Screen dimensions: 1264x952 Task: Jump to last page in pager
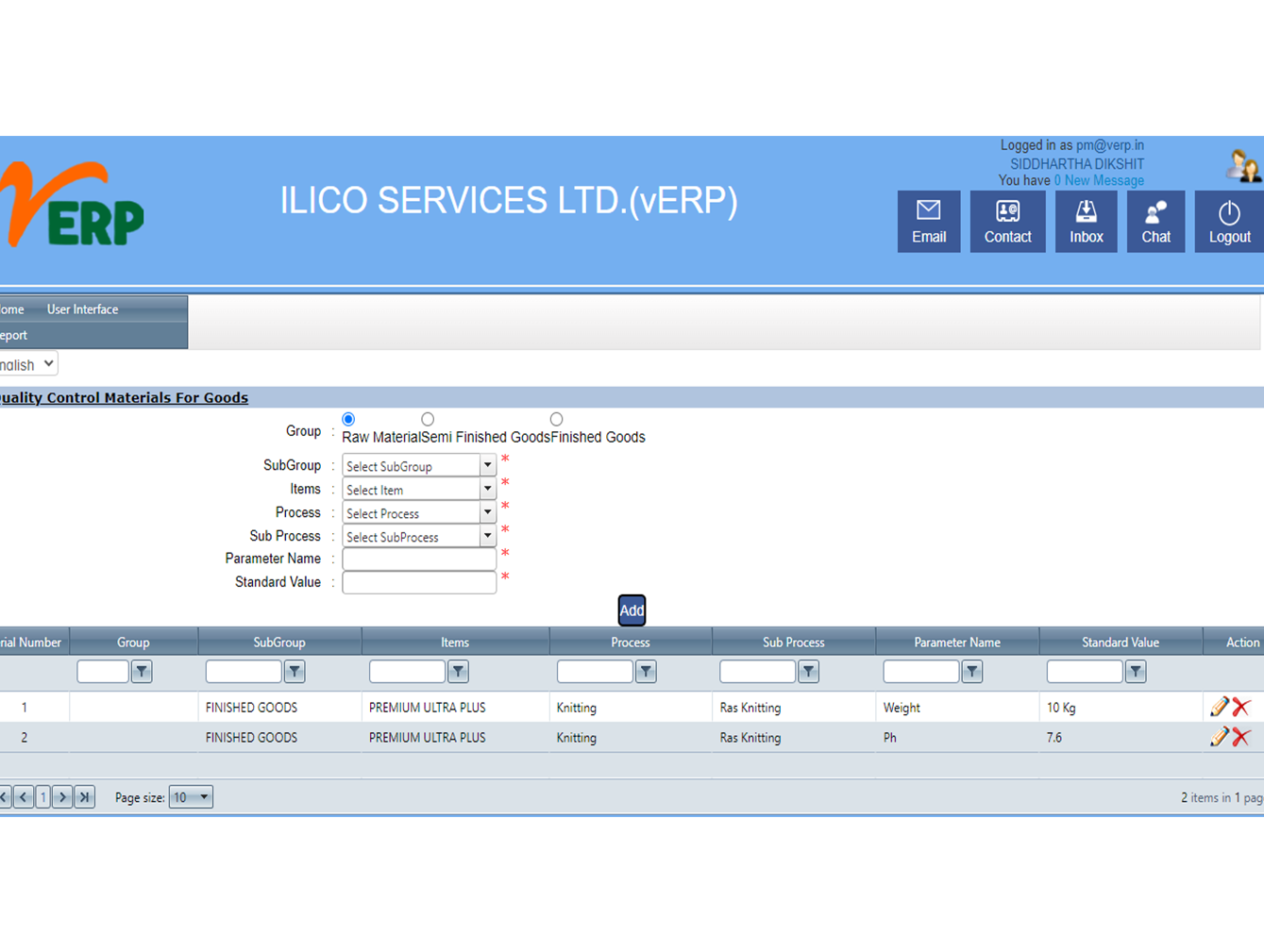(84, 797)
